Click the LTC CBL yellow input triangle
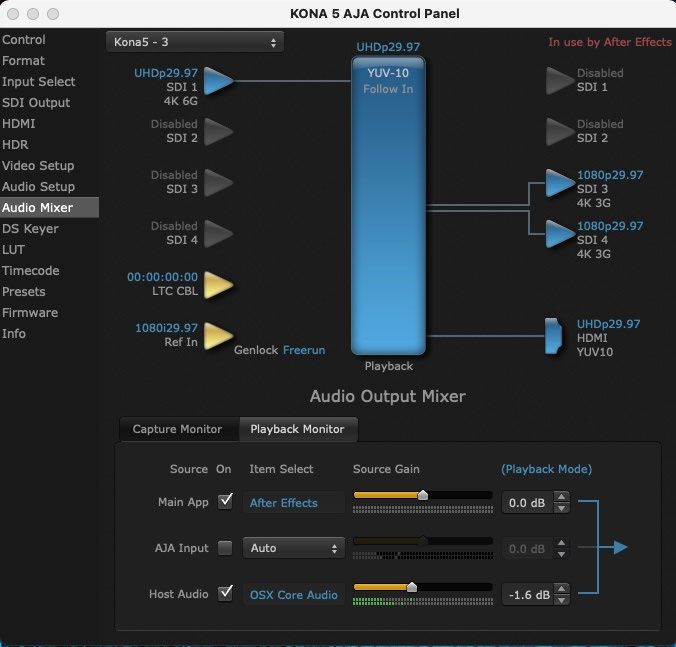The height and width of the screenshot is (647, 676). coord(218,285)
